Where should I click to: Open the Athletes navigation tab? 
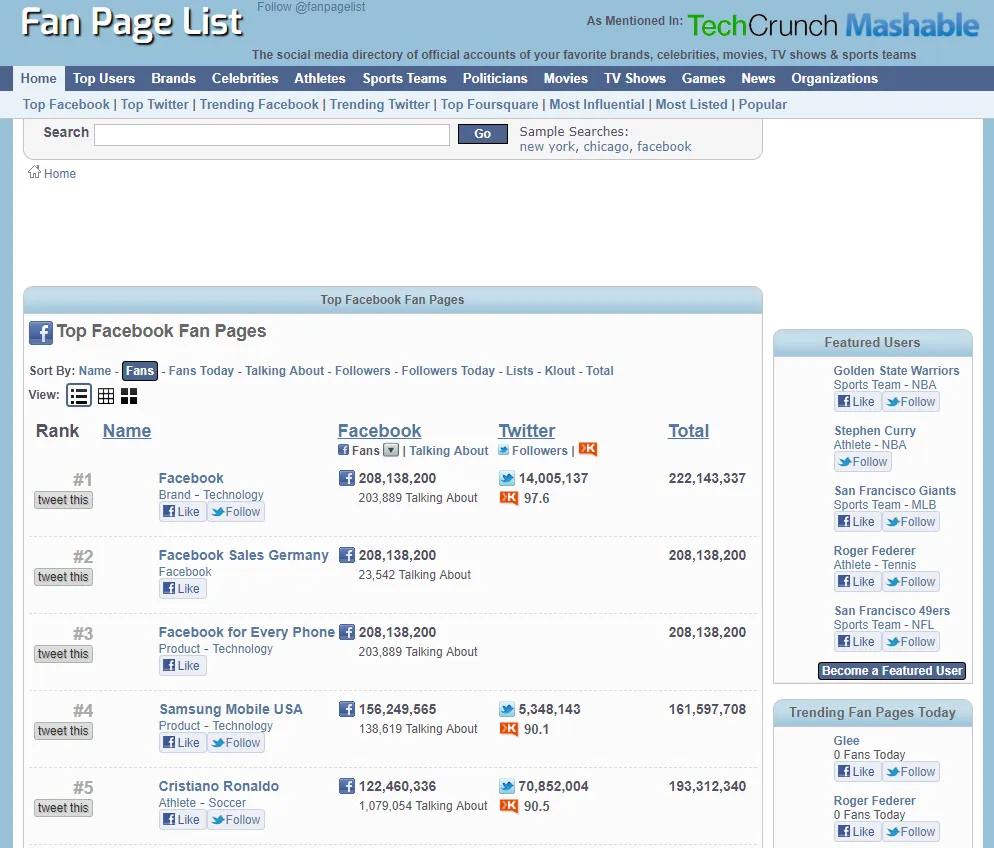(320, 79)
